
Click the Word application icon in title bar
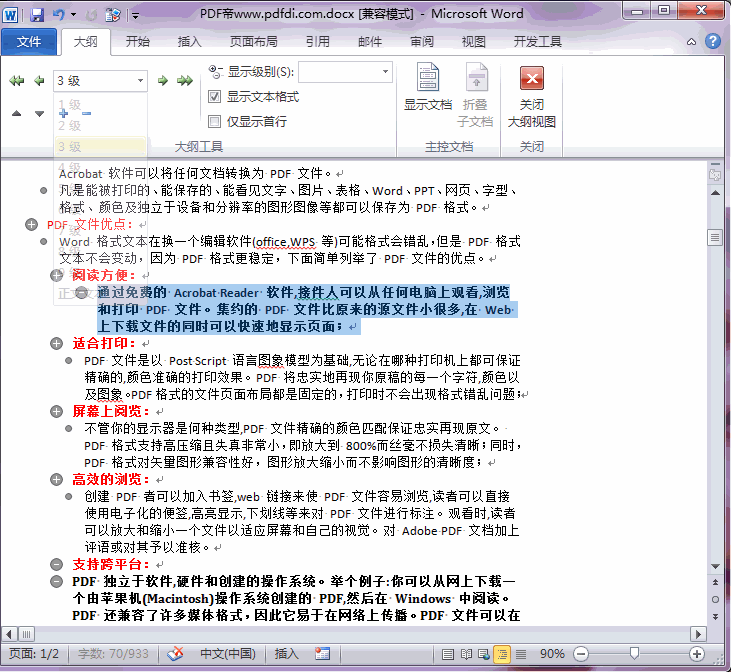pos(10,15)
